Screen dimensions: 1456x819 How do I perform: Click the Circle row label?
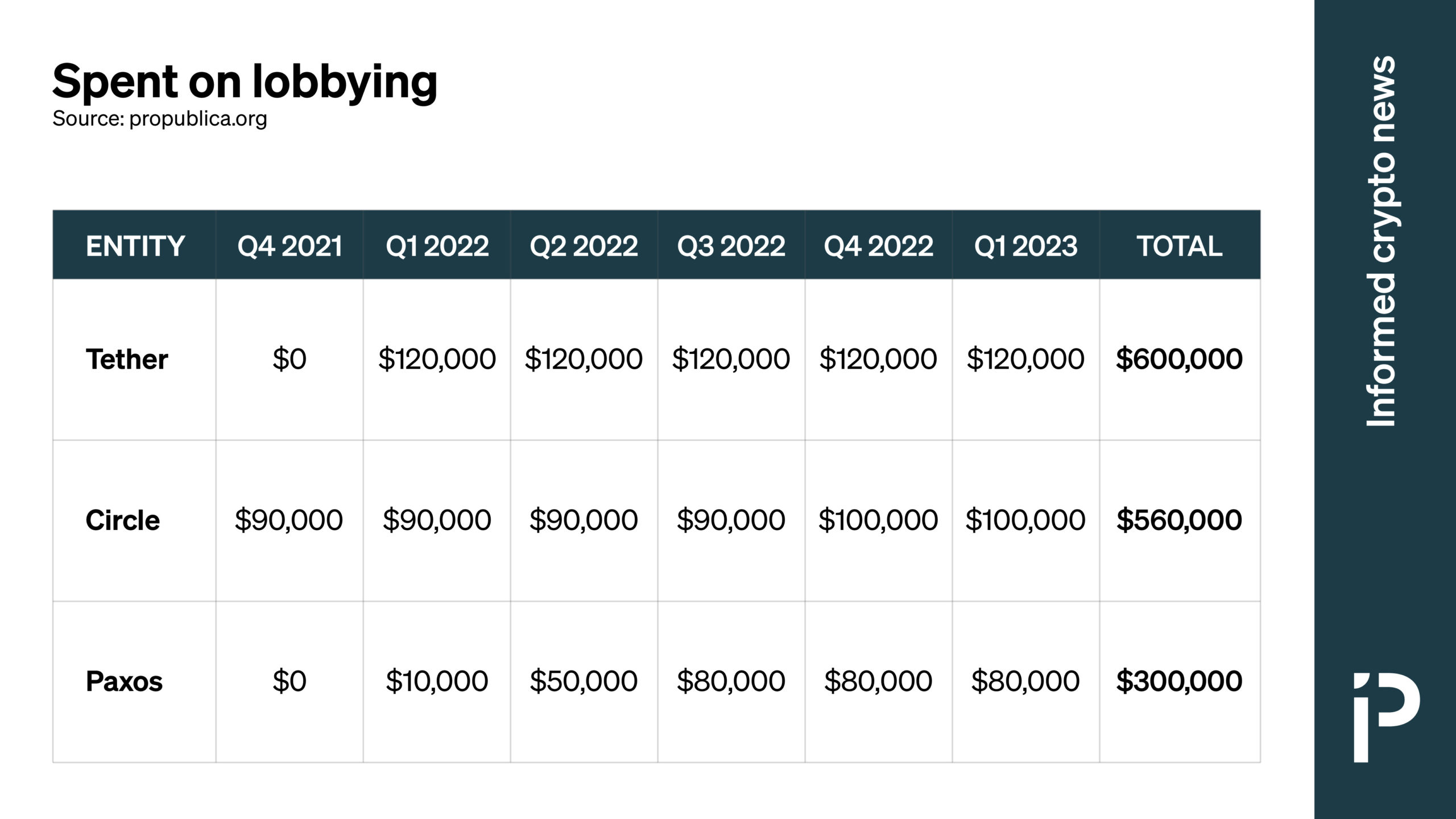(x=123, y=520)
